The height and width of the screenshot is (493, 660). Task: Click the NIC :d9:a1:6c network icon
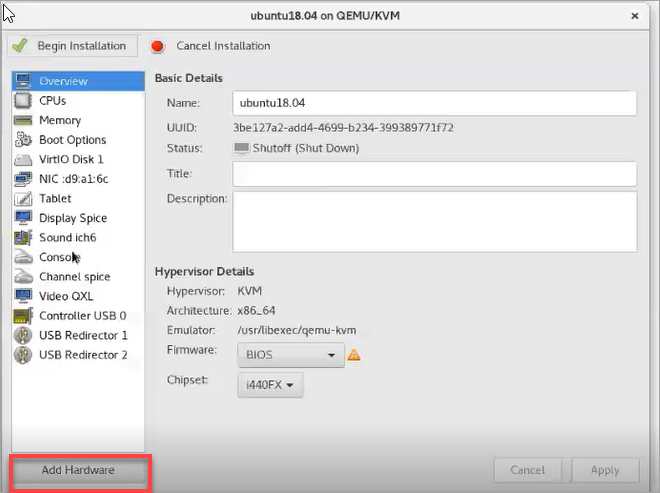23,179
